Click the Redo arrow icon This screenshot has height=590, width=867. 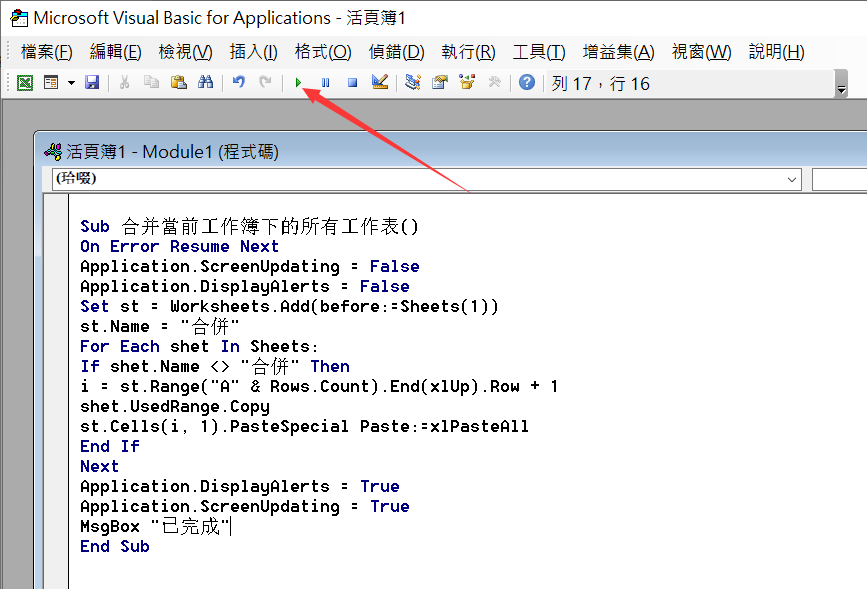265,83
